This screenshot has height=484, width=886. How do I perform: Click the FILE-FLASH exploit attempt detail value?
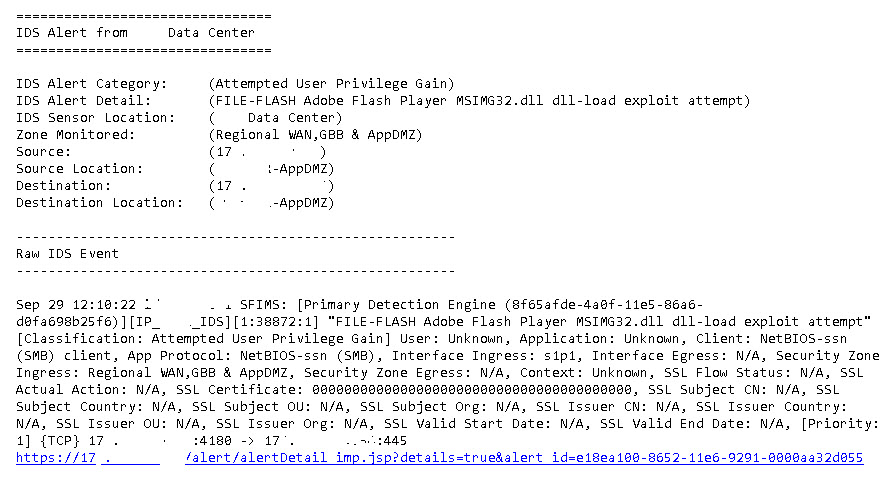pyautogui.click(x=479, y=100)
